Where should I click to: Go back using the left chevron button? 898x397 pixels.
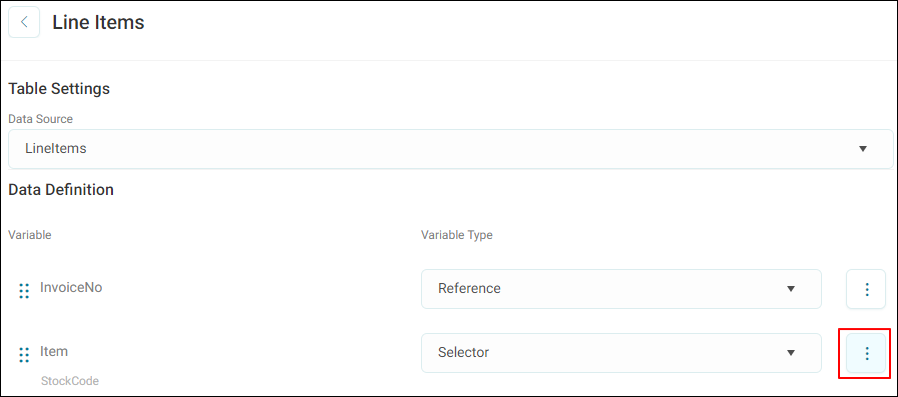tap(24, 22)
